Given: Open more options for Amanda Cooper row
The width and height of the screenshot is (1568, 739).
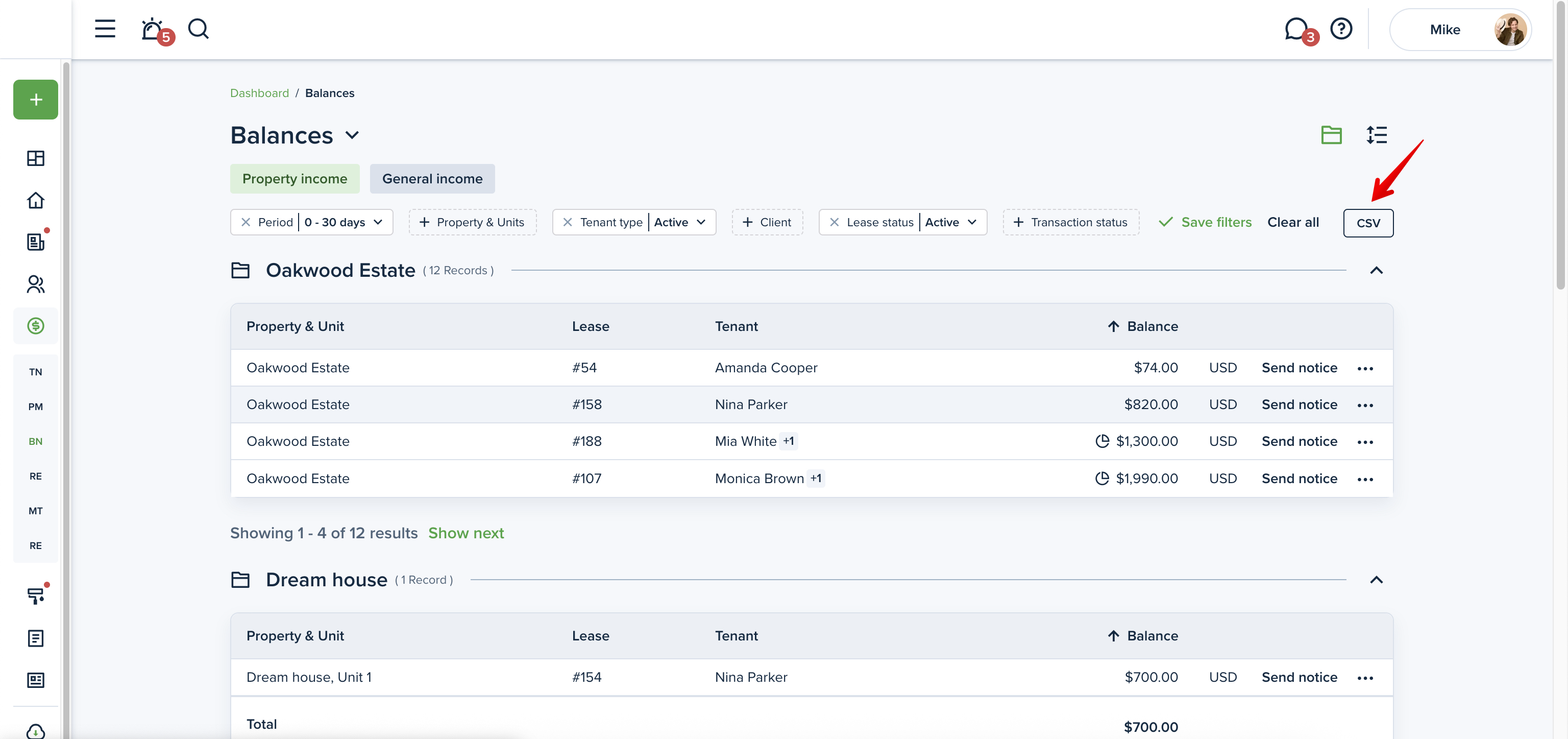Looking at the screenshot, I should tap(1365, 368).
